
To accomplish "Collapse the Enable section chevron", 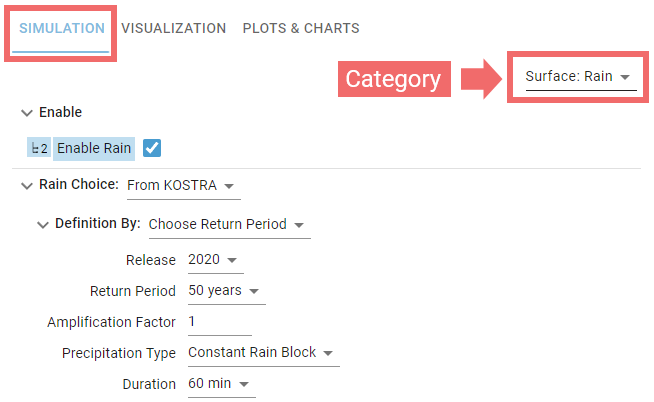I will tap(26, 113).
